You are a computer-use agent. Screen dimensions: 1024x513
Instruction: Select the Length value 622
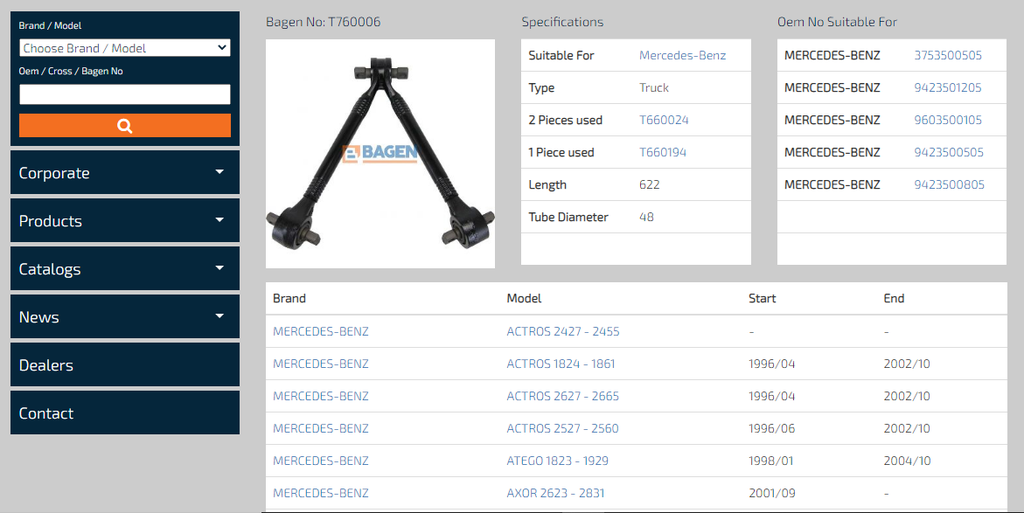coord(649,185)
